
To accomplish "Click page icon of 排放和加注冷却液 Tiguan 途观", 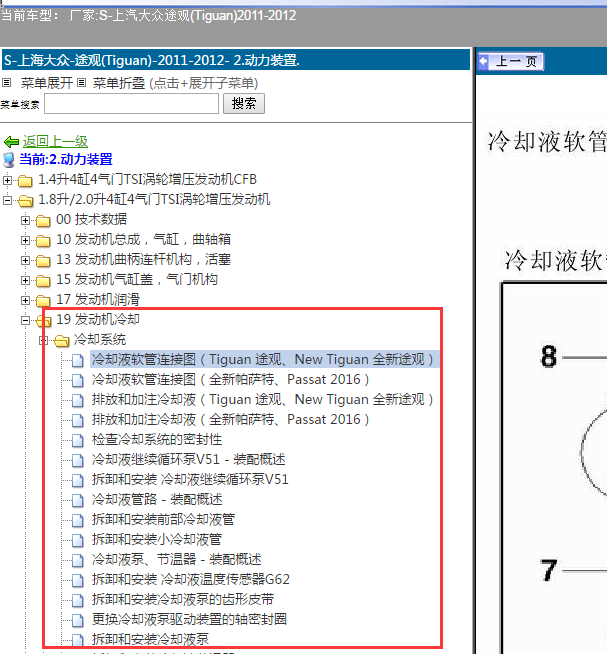I will (78, 400).
